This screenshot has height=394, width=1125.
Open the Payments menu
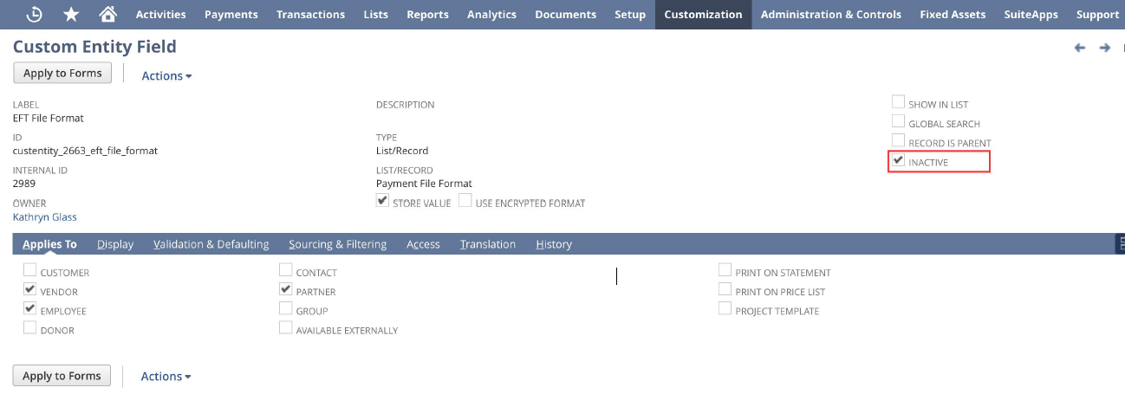click(231, 14)
